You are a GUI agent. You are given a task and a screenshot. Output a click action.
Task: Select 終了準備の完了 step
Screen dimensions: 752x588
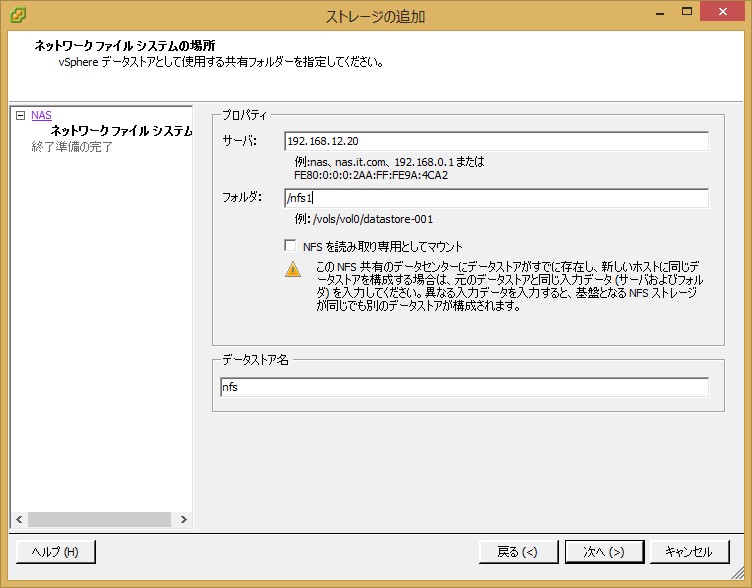coord(71,147)
